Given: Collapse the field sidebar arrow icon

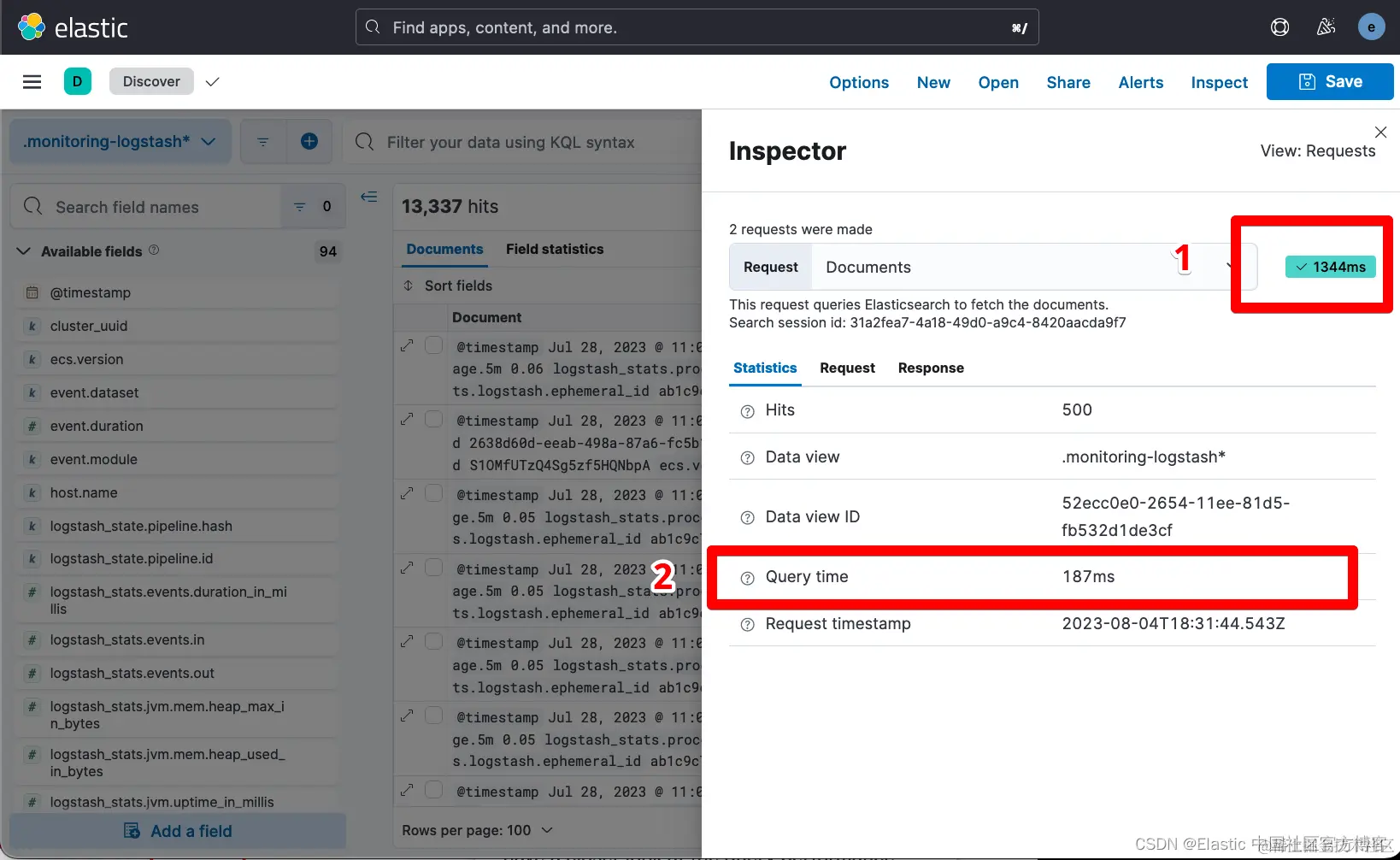Looking at the screenshot, I should point(368,197).
